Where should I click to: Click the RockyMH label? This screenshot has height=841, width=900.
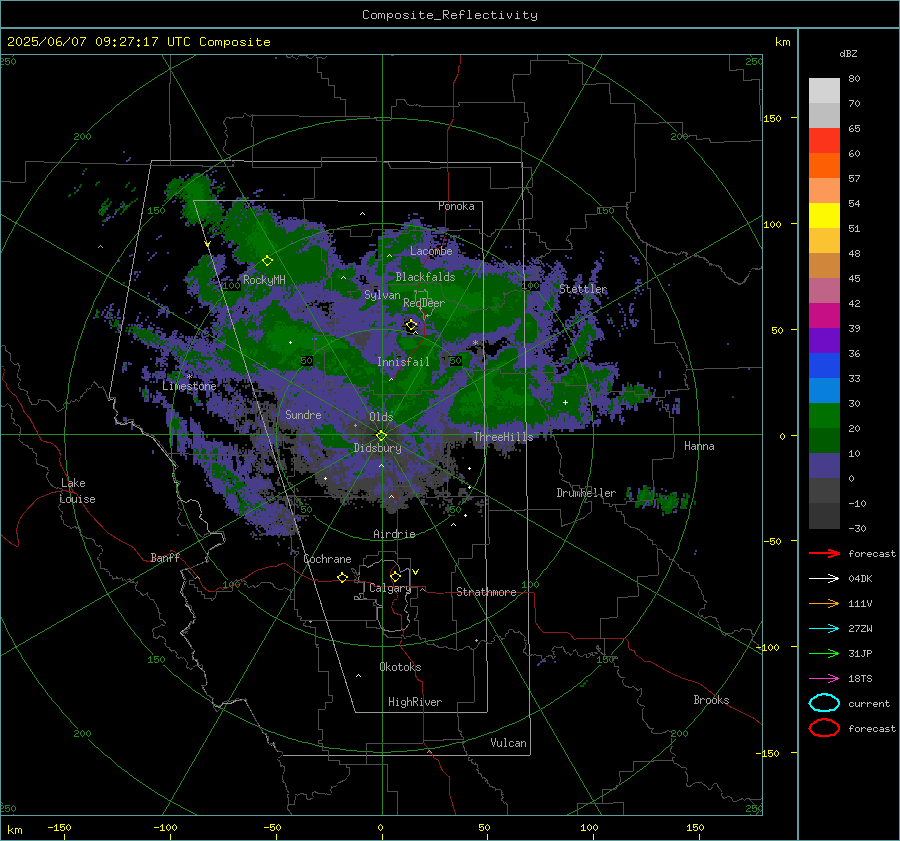pos(264,280)
